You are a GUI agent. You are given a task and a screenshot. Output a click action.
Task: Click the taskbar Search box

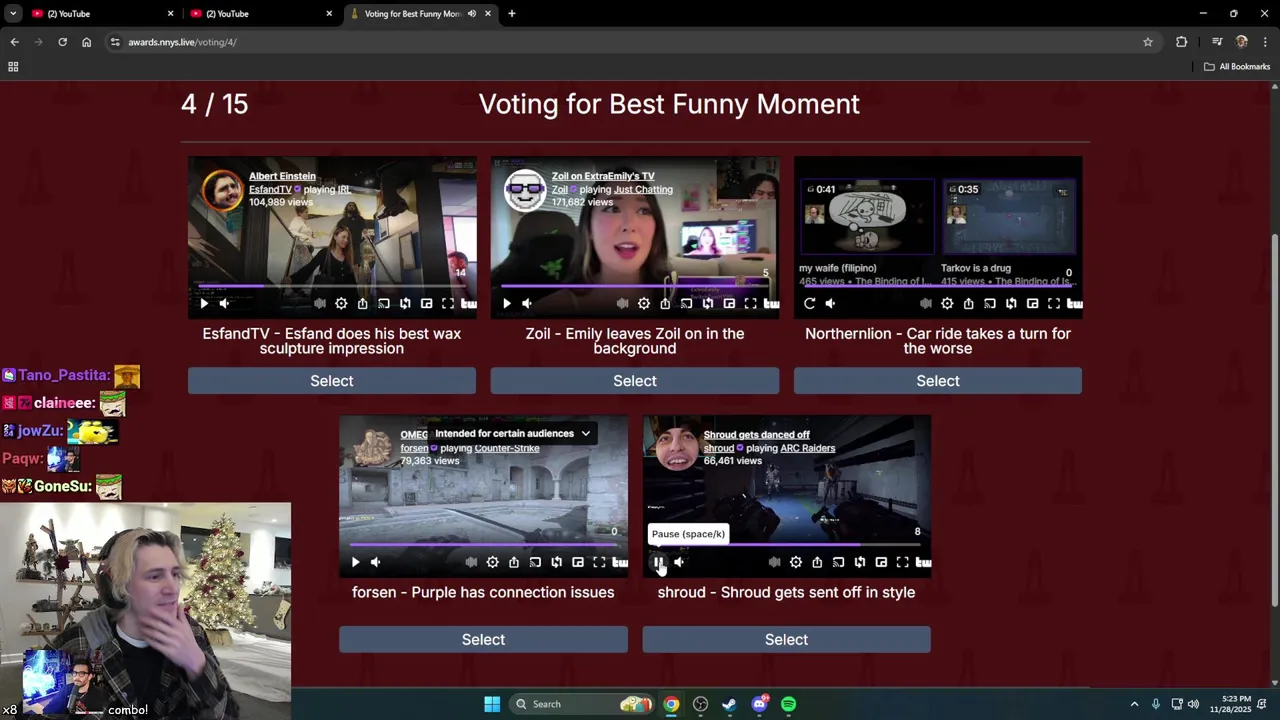click(x=582, y=704)
